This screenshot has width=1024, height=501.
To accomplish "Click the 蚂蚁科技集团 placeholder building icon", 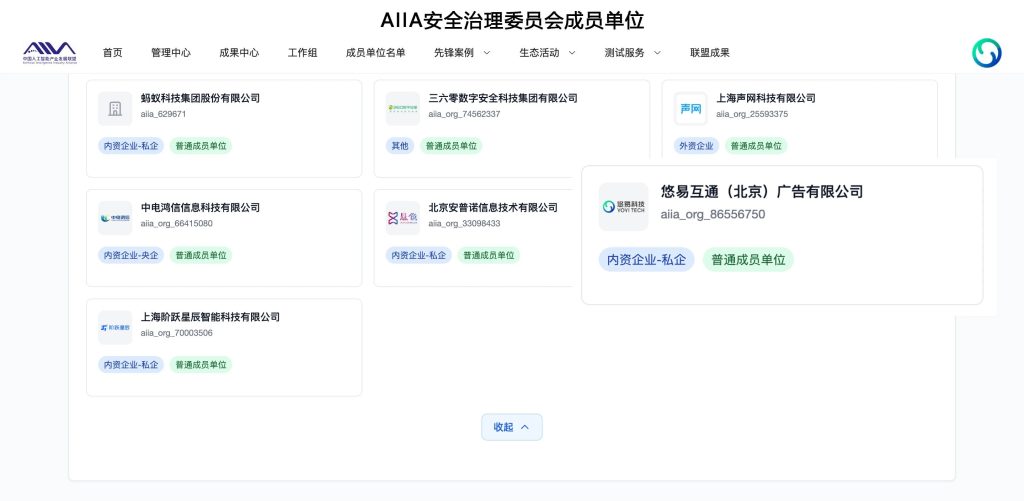I will [x=115, y=108].
